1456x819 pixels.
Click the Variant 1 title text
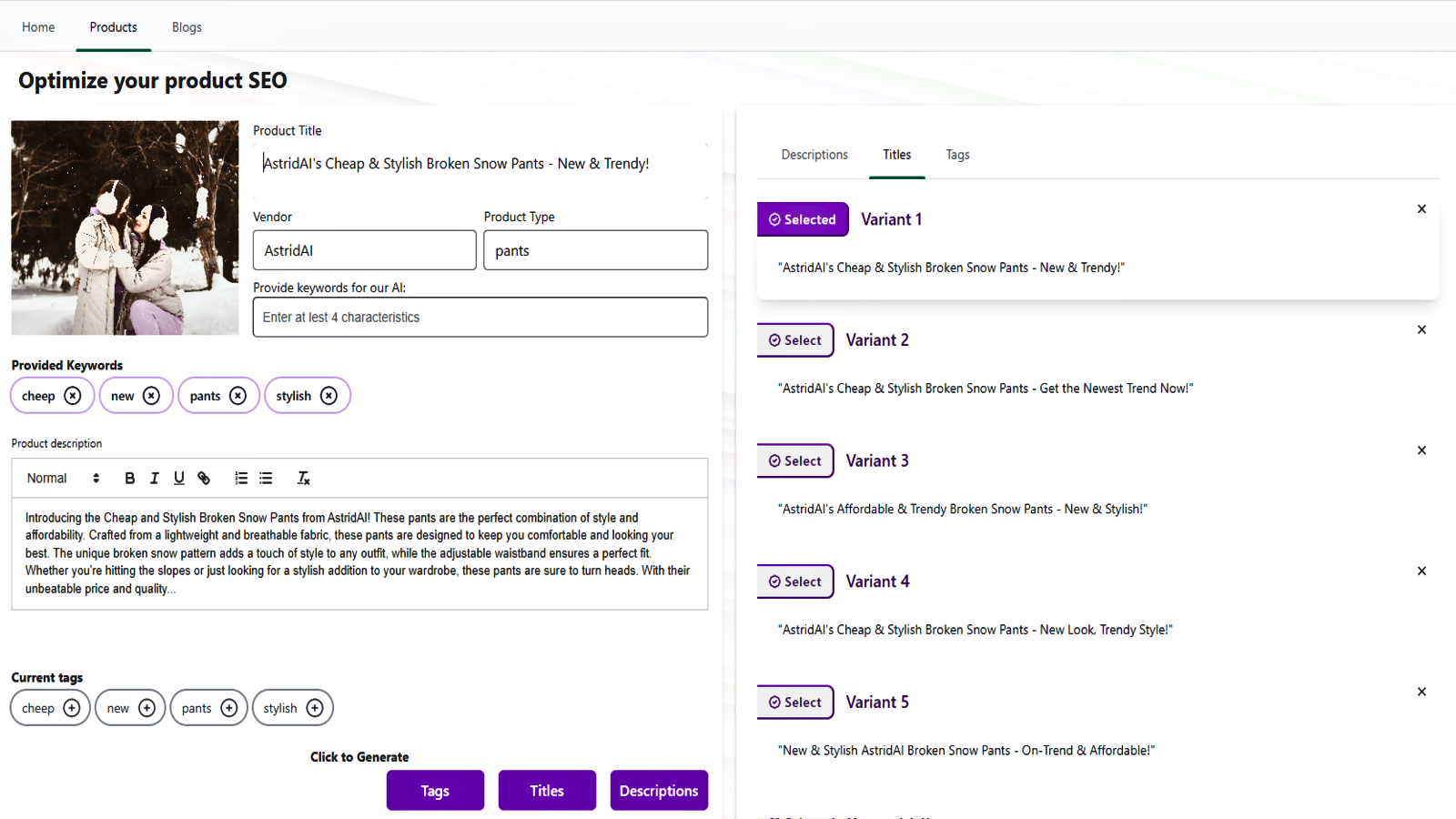coord(951,268)
